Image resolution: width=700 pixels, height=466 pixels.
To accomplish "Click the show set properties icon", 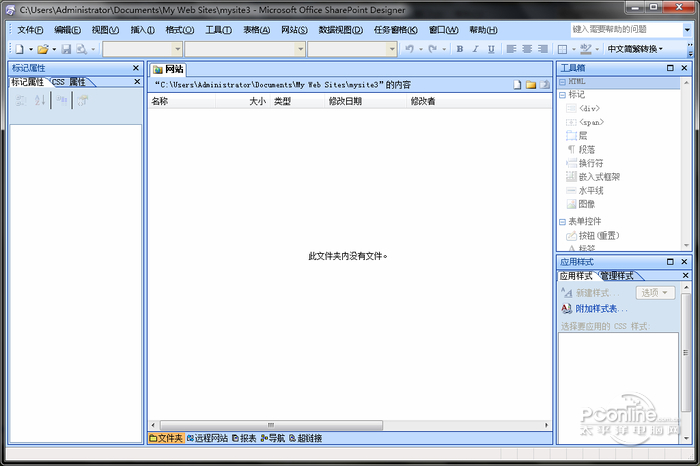I will [62, 100].
